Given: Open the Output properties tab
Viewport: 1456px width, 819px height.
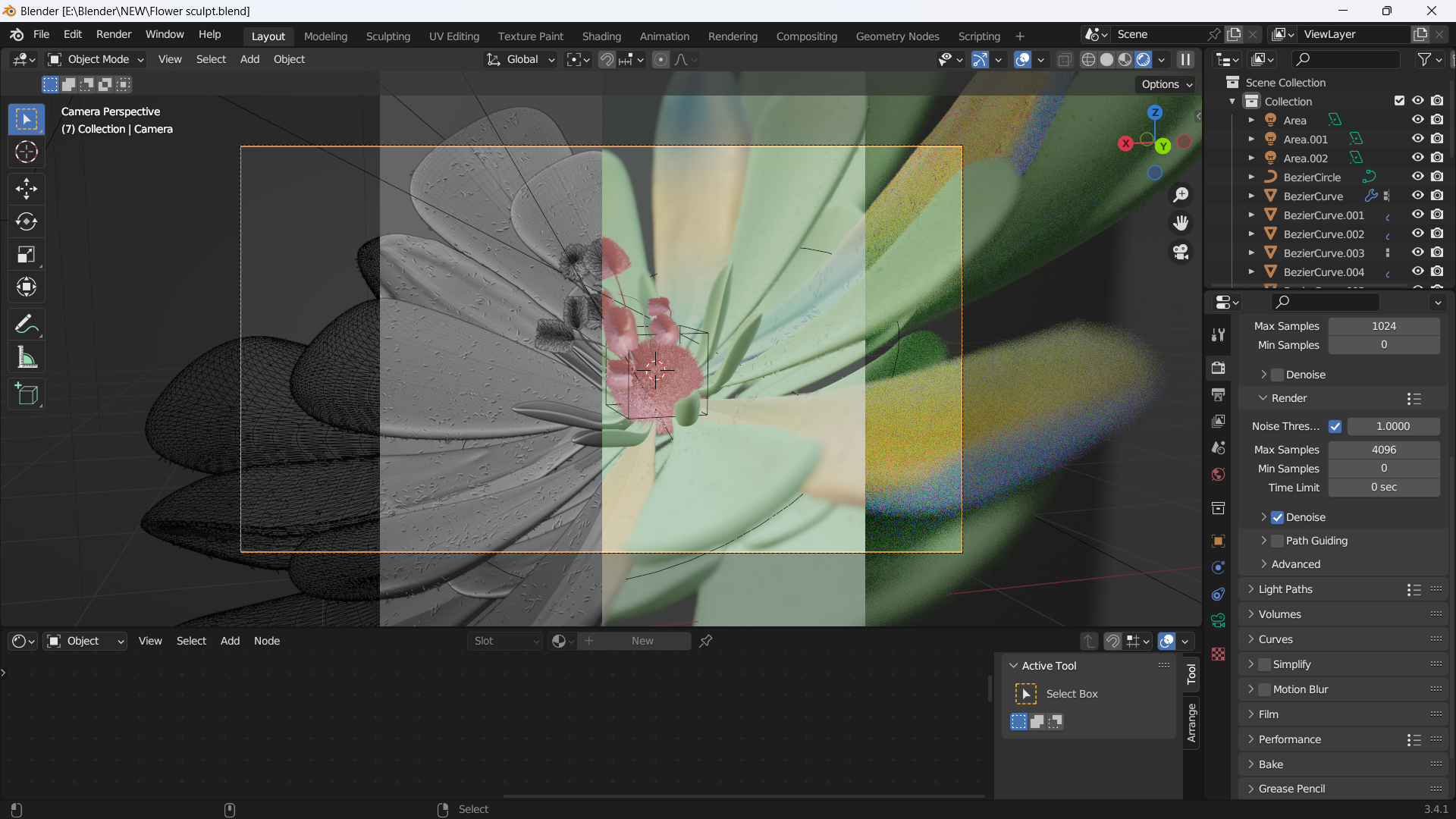Looking at the screenshot, I should [1218, 394].
